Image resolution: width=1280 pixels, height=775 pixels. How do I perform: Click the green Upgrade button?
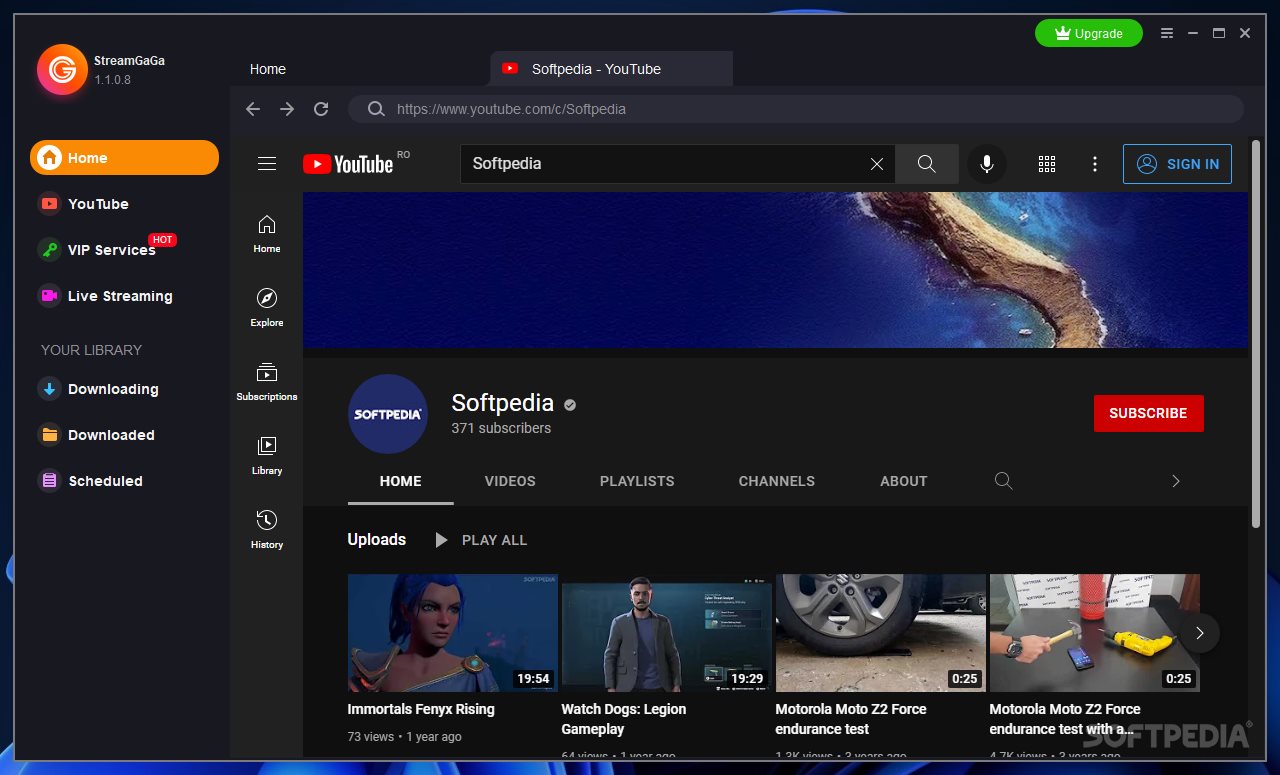[x=1088, y=33]
